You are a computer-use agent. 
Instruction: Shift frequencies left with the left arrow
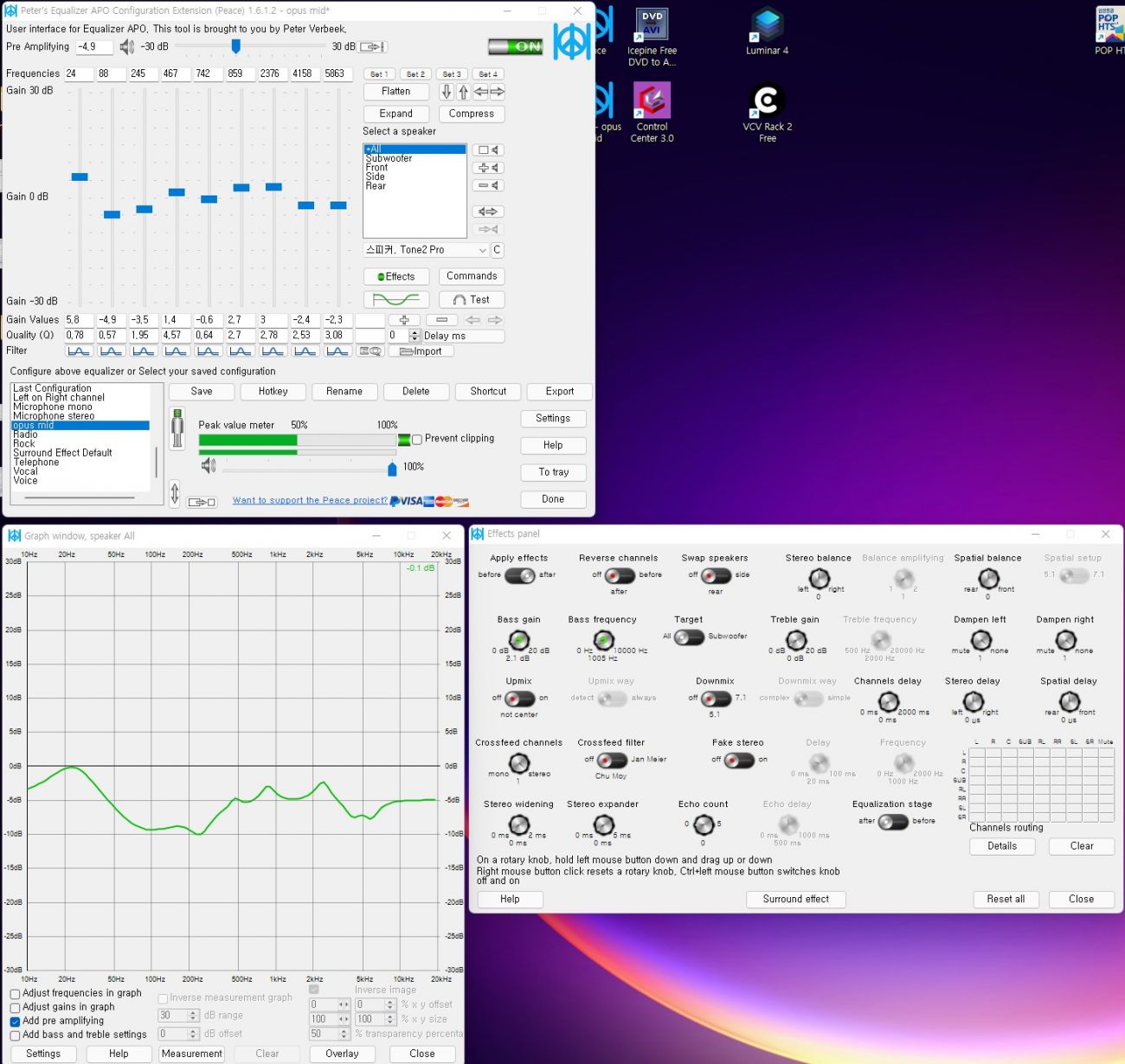[x=480, y=92]
